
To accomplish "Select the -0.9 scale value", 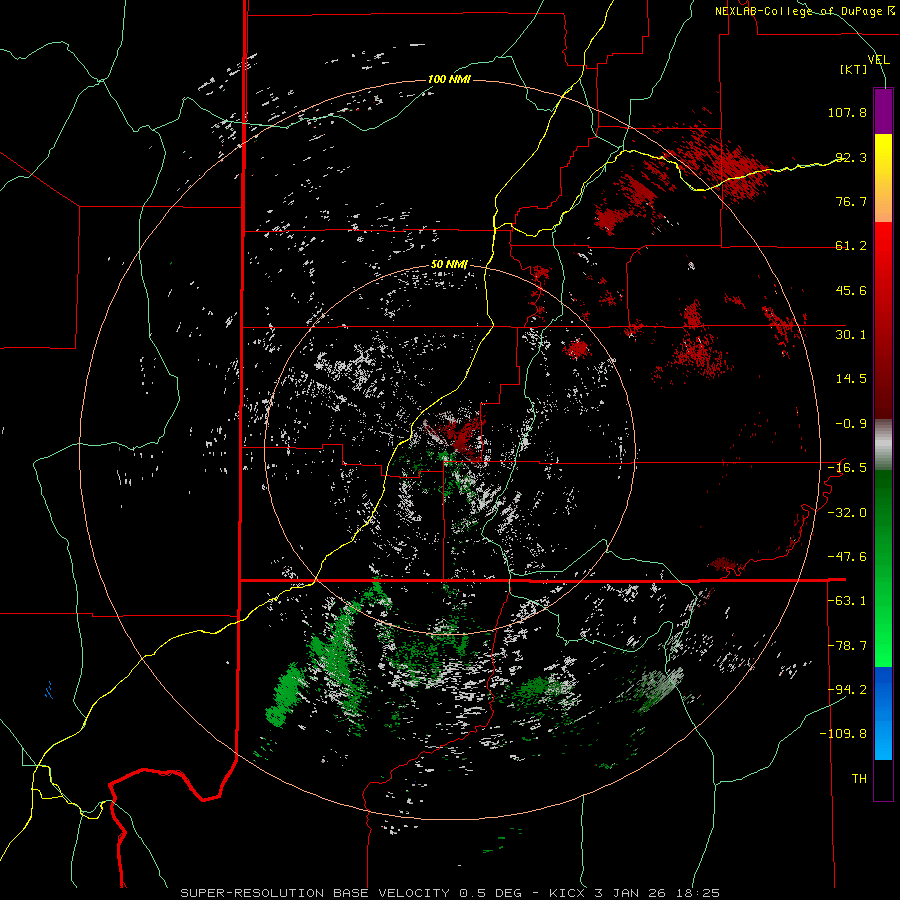I will pyautogui.click(x=851, y=424).
